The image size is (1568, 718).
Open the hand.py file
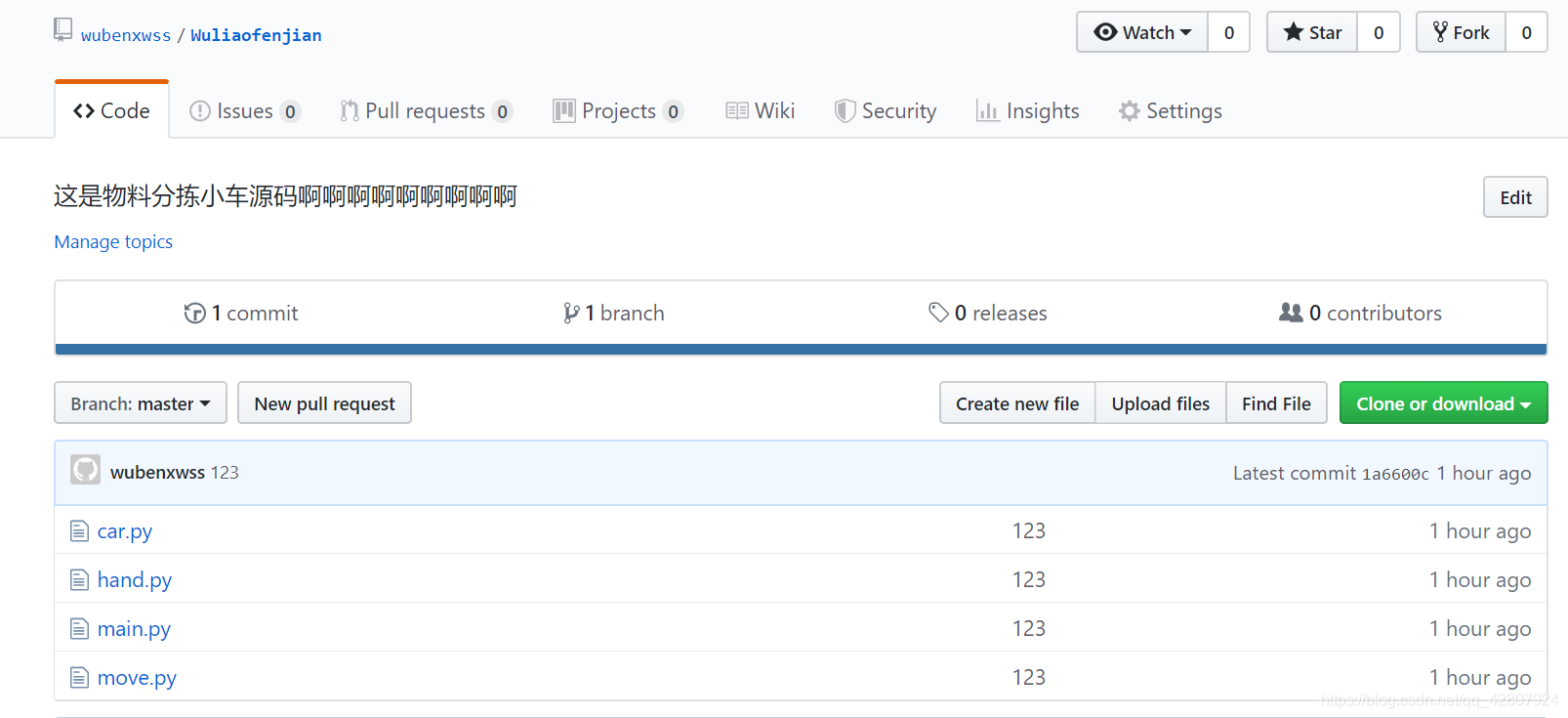coord(135,580)
